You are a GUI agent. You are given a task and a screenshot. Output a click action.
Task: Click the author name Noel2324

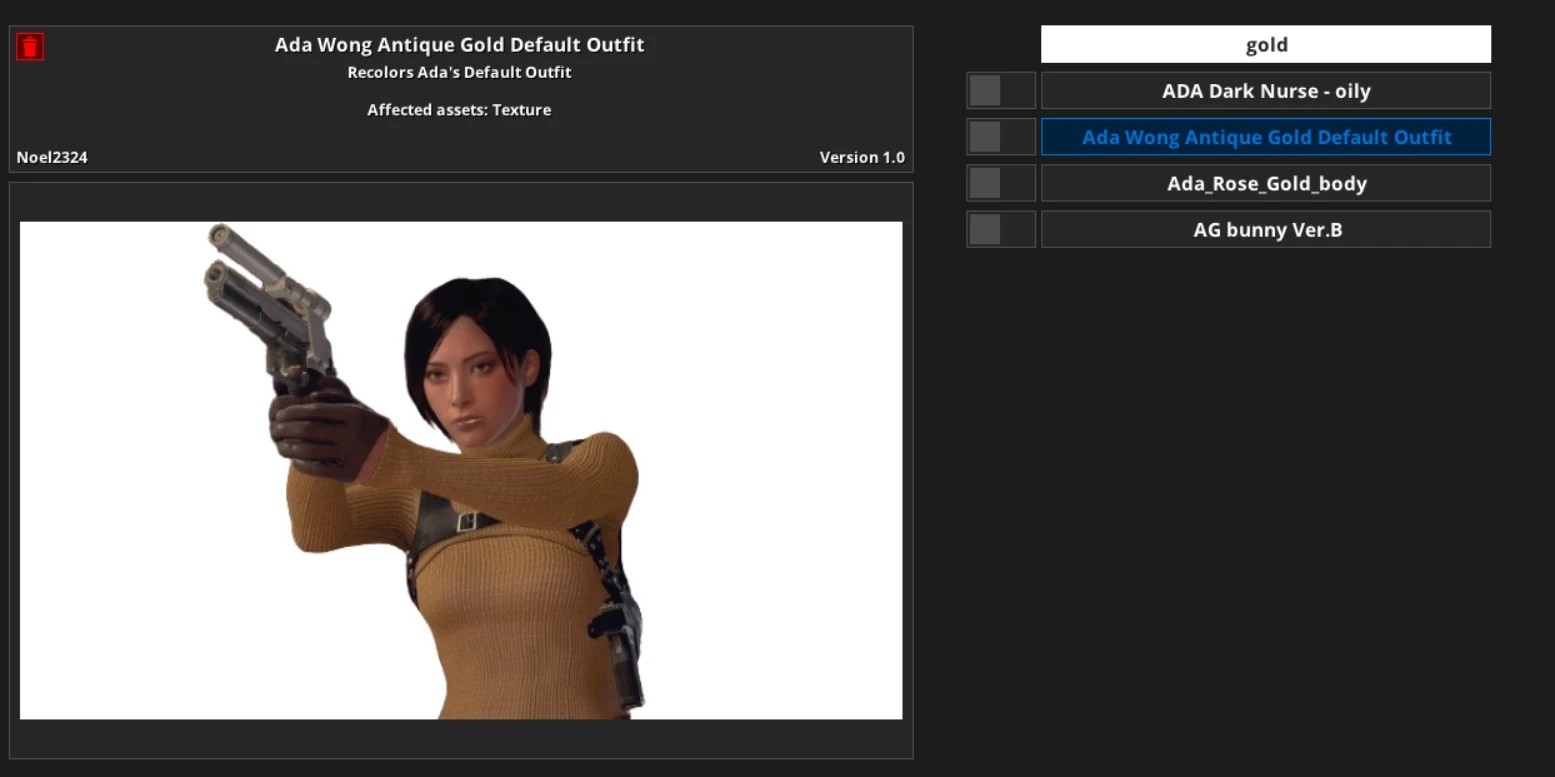click(52, 157)
